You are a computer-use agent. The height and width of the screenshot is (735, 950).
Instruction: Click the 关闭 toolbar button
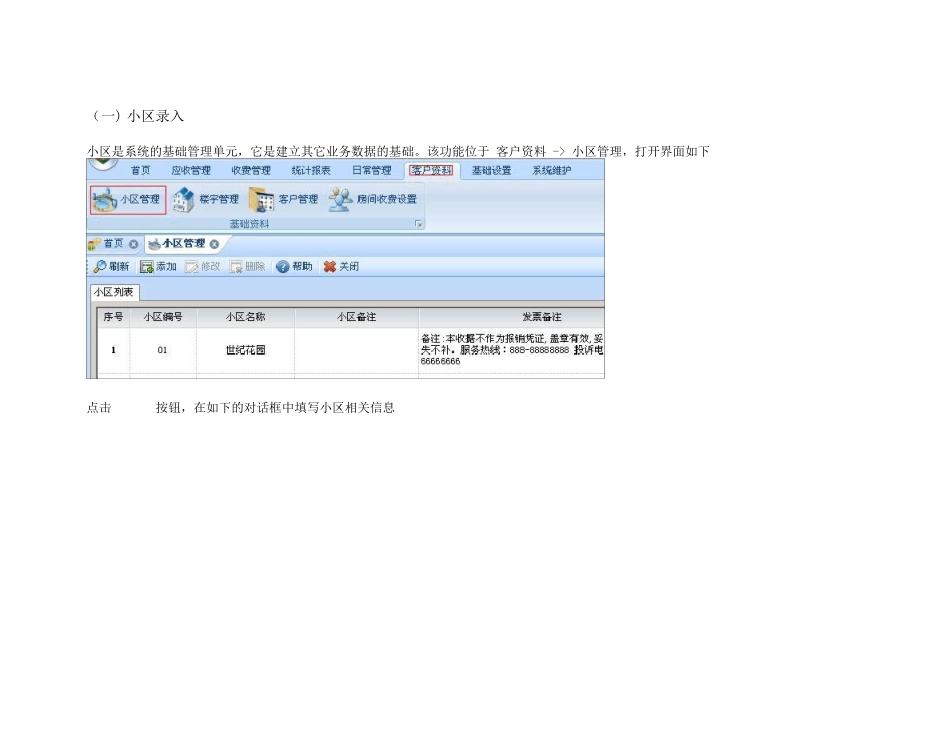click(x=341, y=267)
